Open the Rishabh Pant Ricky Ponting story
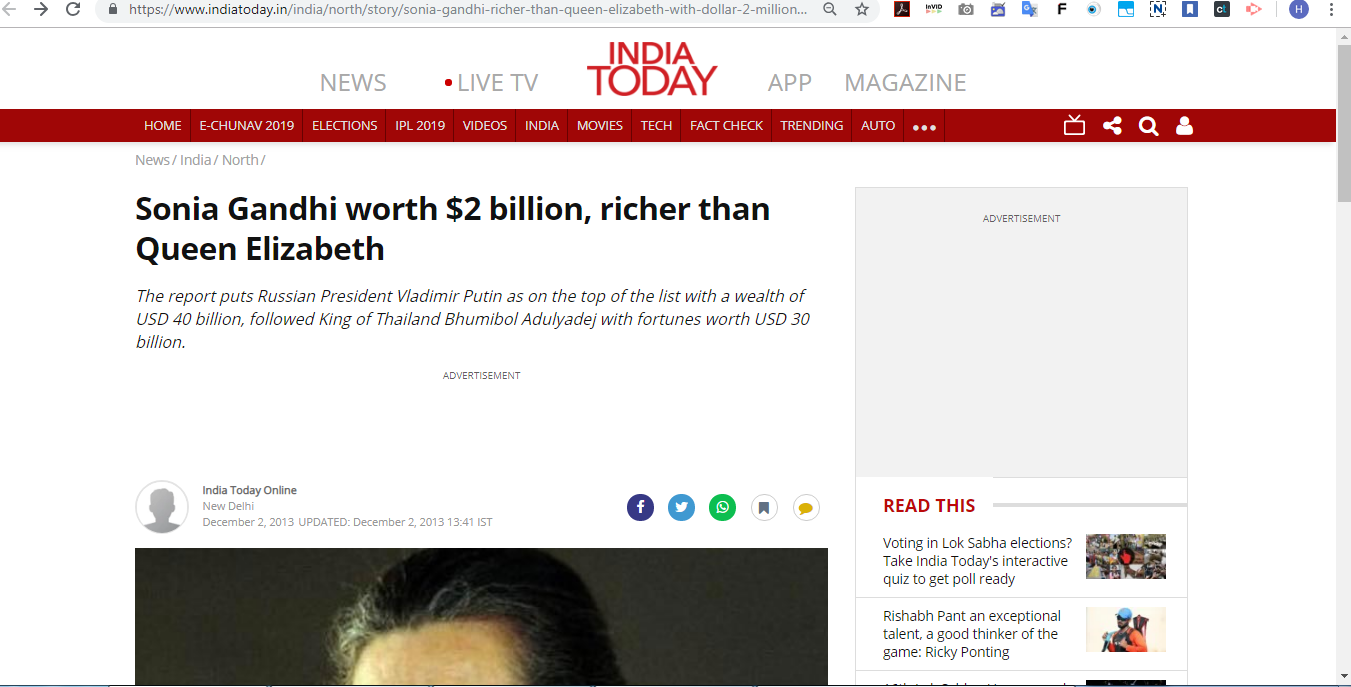The image size is (1351, 687). click(972, 634)
